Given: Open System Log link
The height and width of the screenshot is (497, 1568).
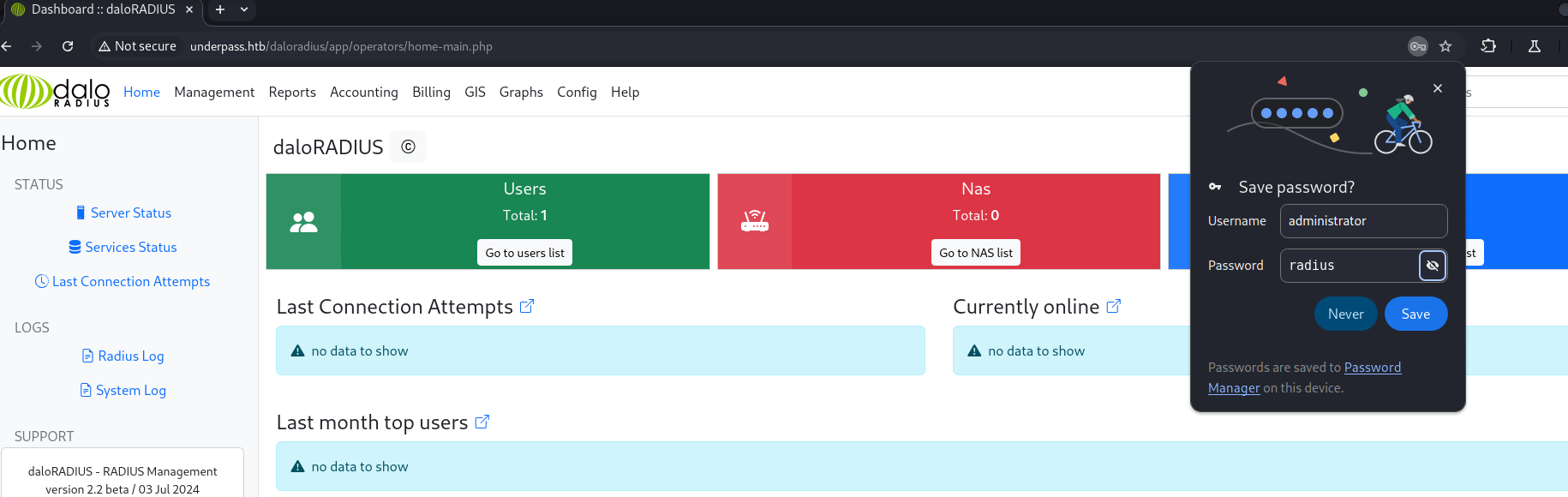Looking at the screenshot, I should [123, 390].
